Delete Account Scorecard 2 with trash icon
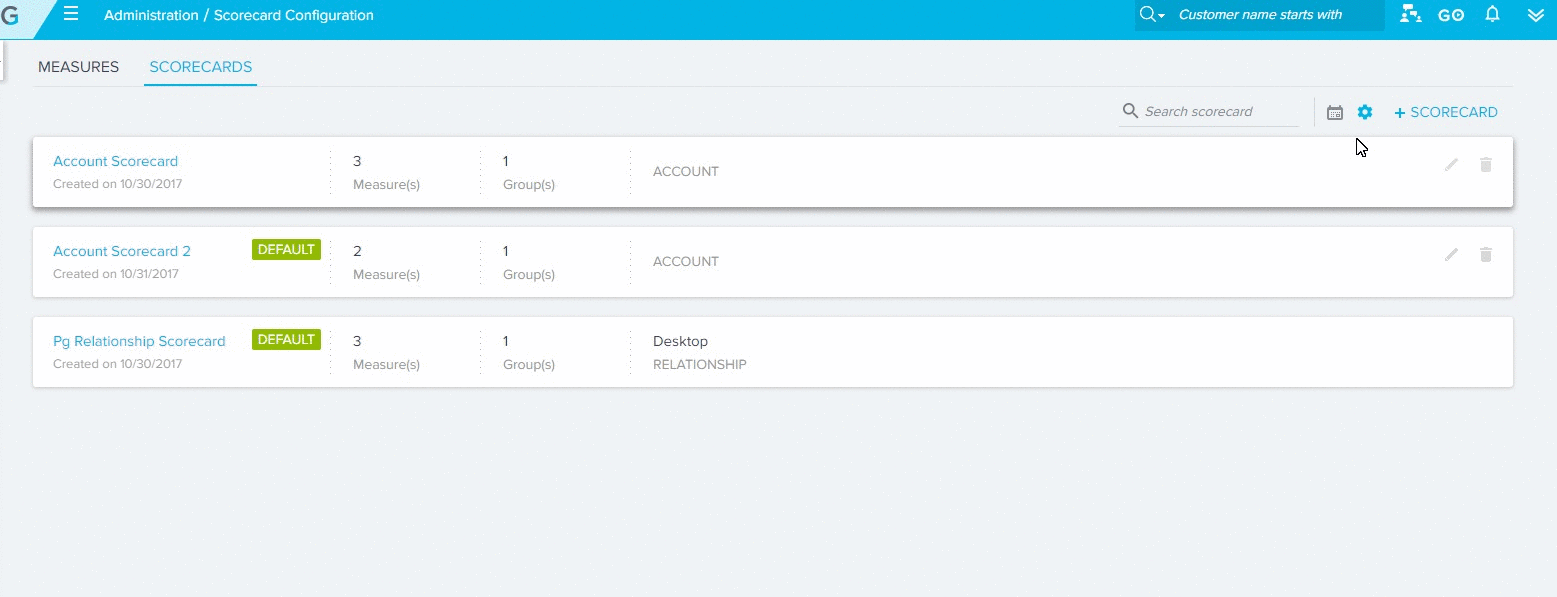Screen dimensions: 1557x597 click(1486, 255)
